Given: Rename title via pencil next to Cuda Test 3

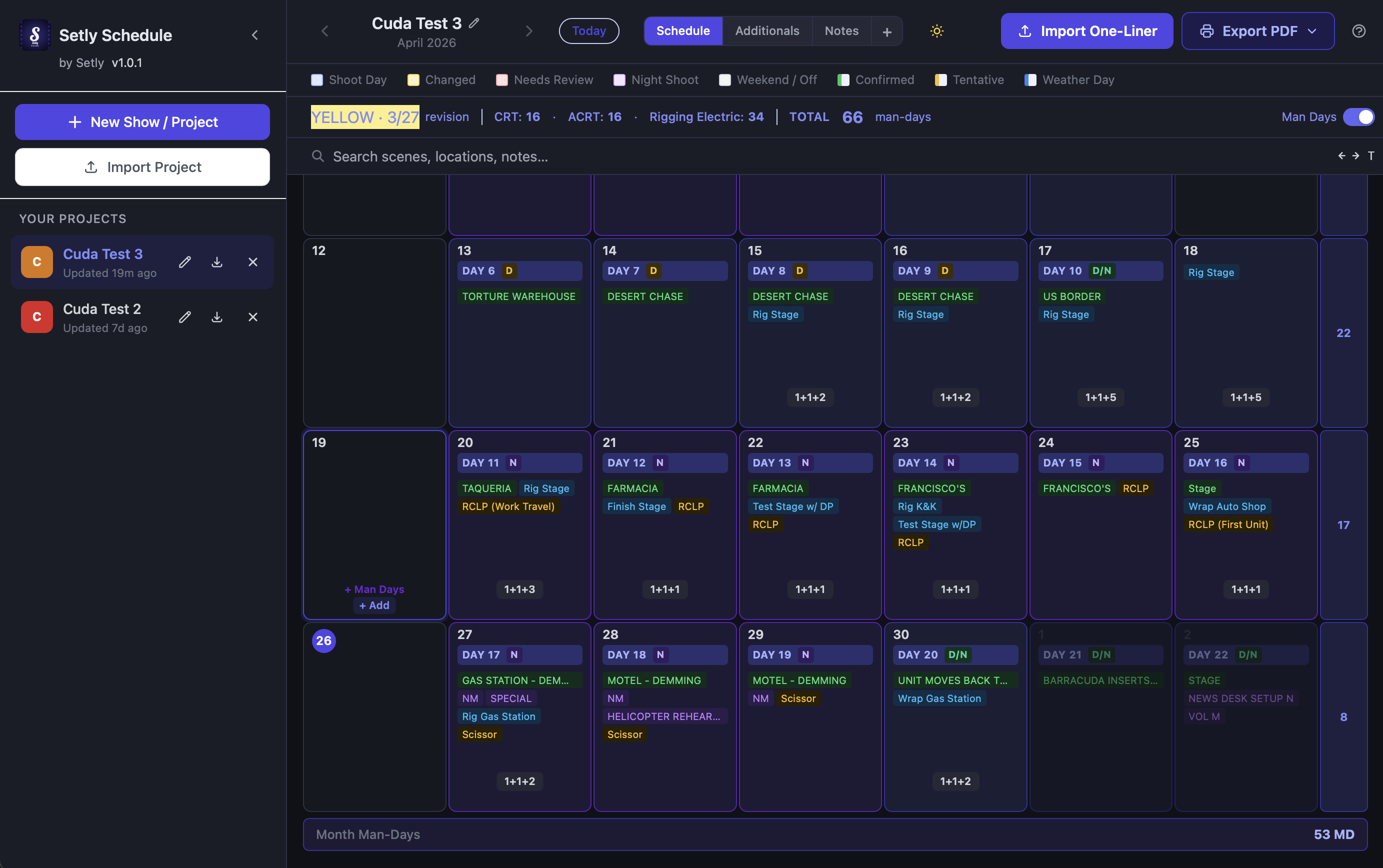Looking at the screenshot, I should [x=473, y=23].
